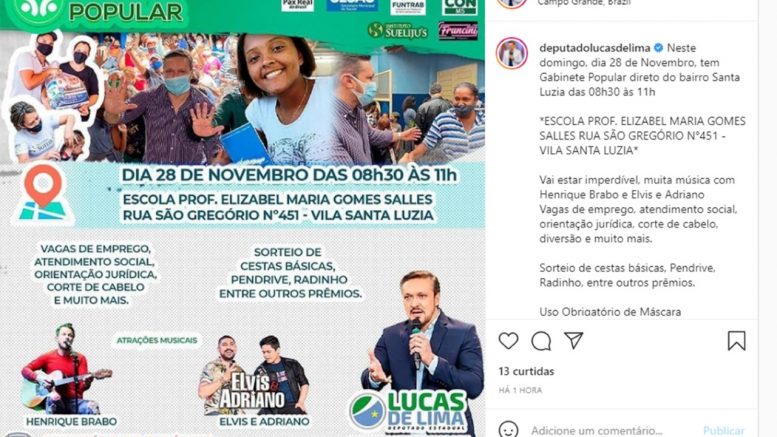Click the top header profile avatar
777x437 pixels.
(512, 3)
